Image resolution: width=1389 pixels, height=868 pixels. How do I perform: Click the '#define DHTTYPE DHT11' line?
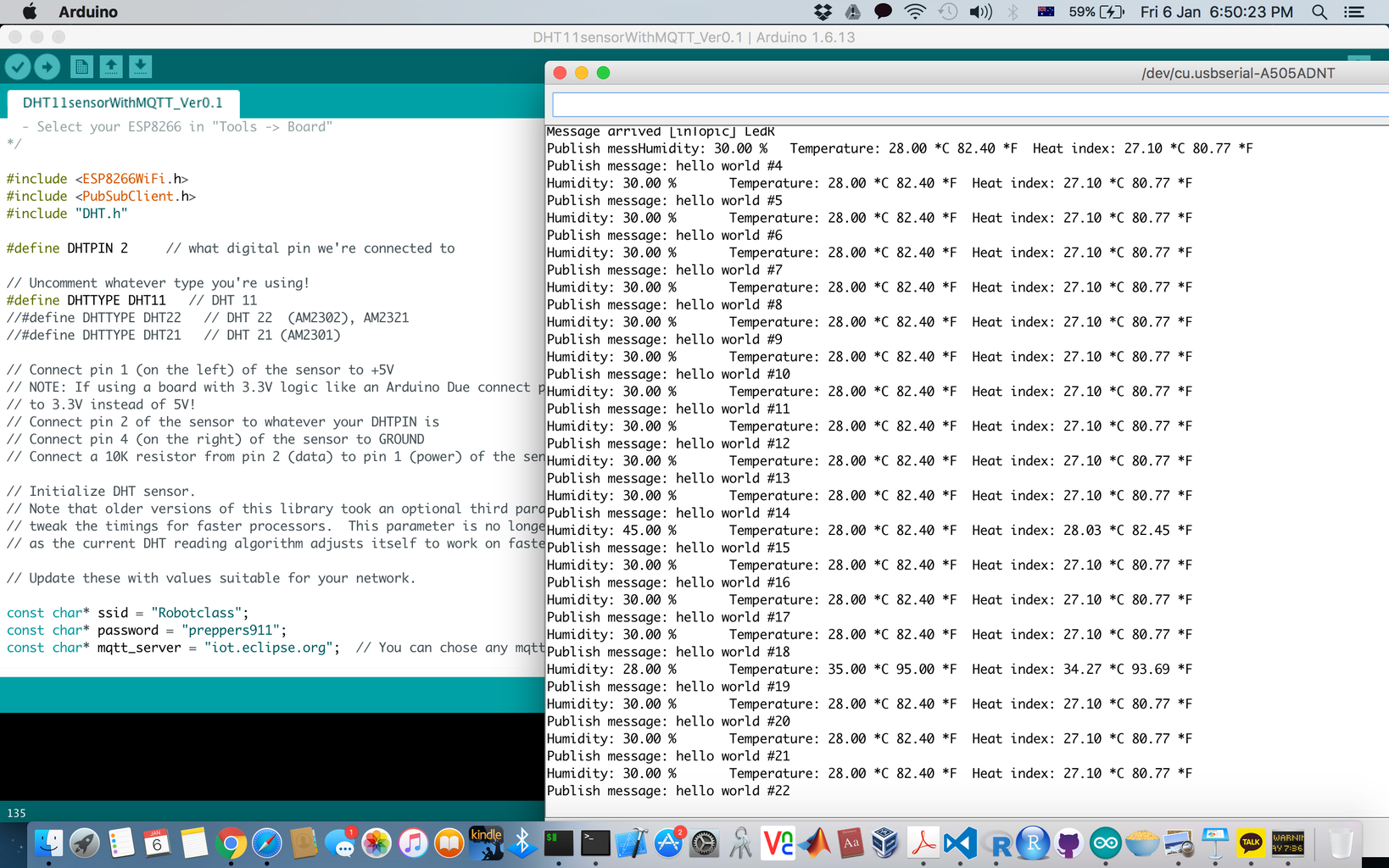tap(86, 300)
